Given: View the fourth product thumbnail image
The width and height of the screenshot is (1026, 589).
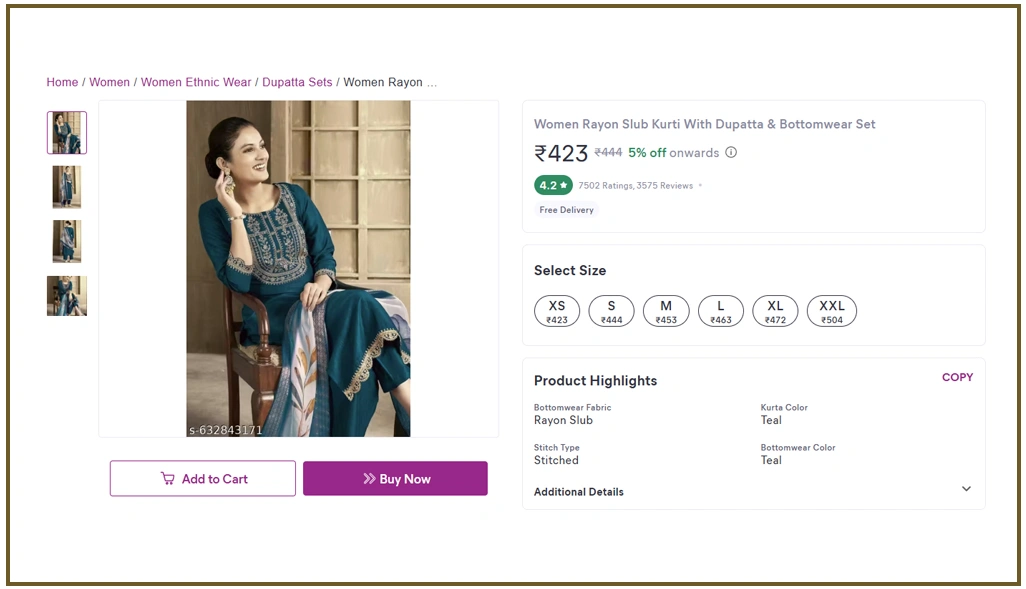Looking at the screenshot, I should point(67,296).
